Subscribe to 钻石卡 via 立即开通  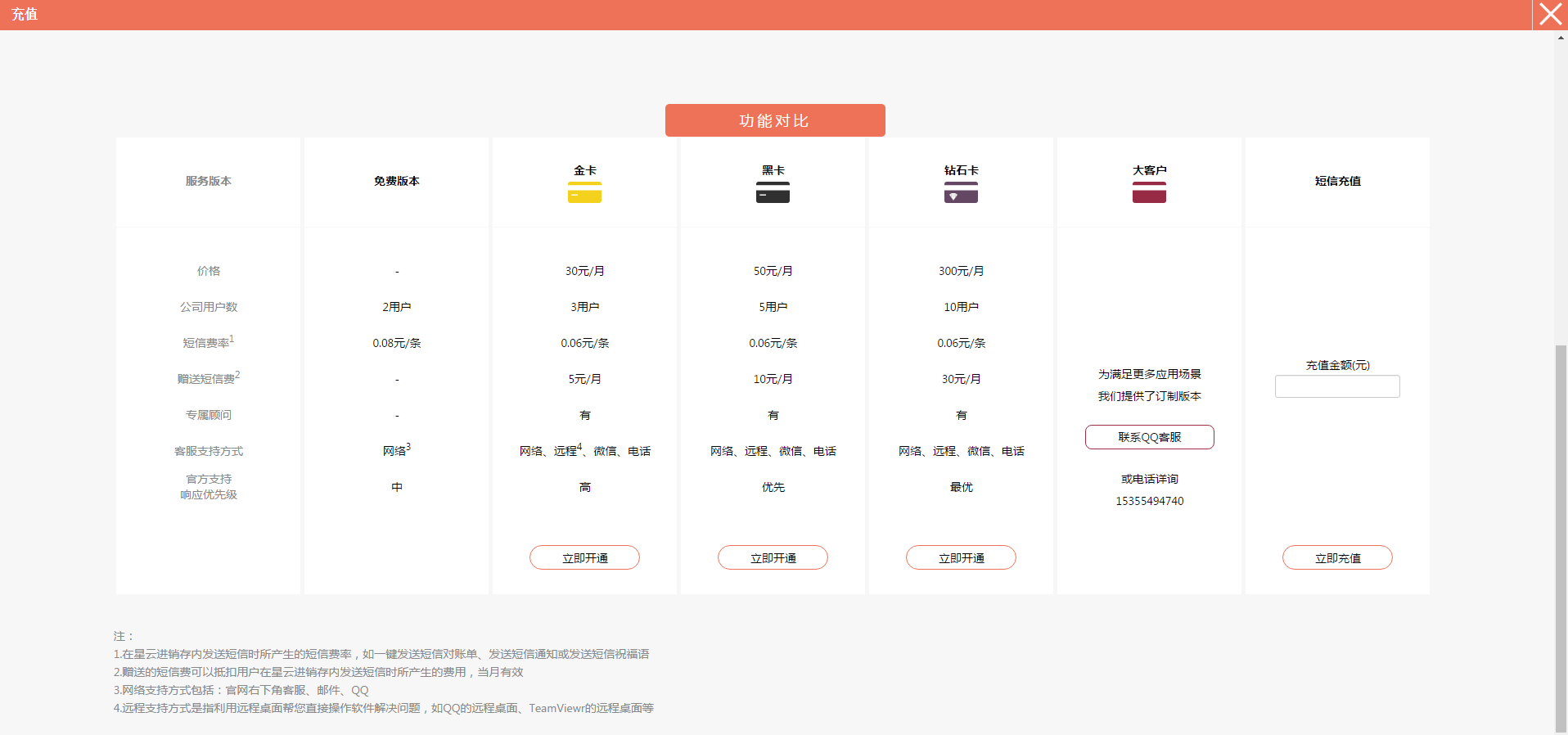pyautogui.click(x=961, y=557)
